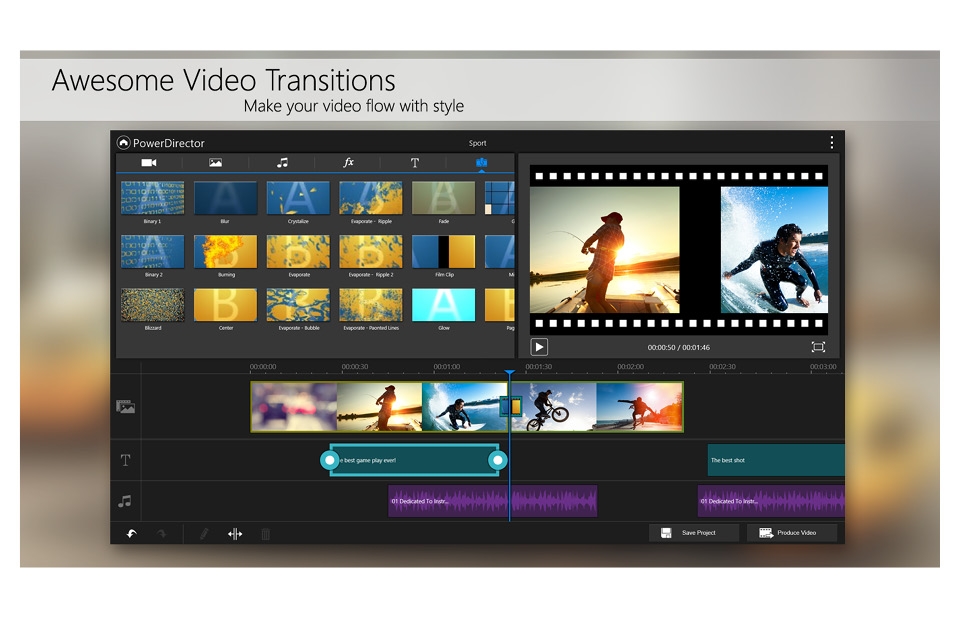This screenshot has width=960, height=640.
Task: Switch to the photo library tab
Action: pyautogui.click(x=215, y=162)
